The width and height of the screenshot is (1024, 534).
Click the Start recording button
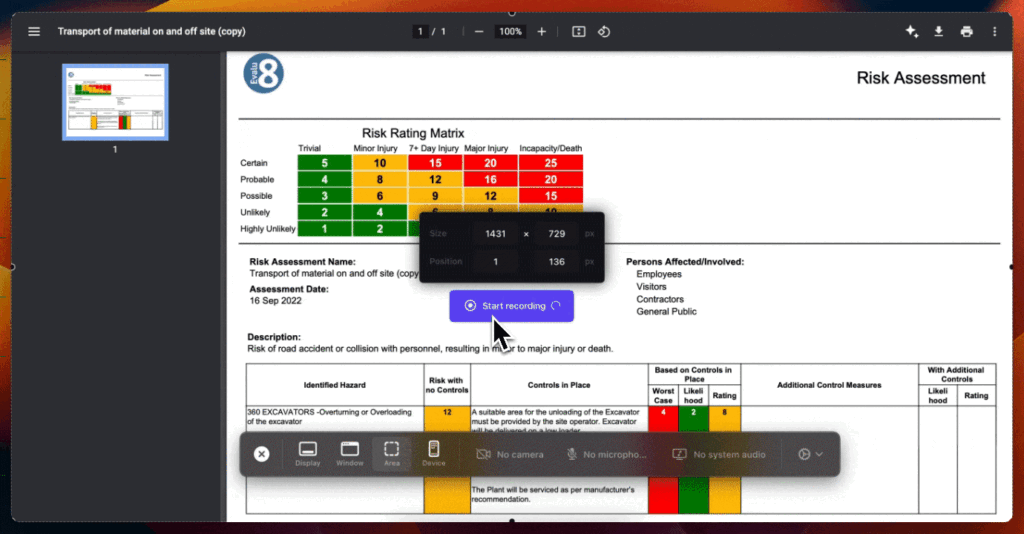511,306
